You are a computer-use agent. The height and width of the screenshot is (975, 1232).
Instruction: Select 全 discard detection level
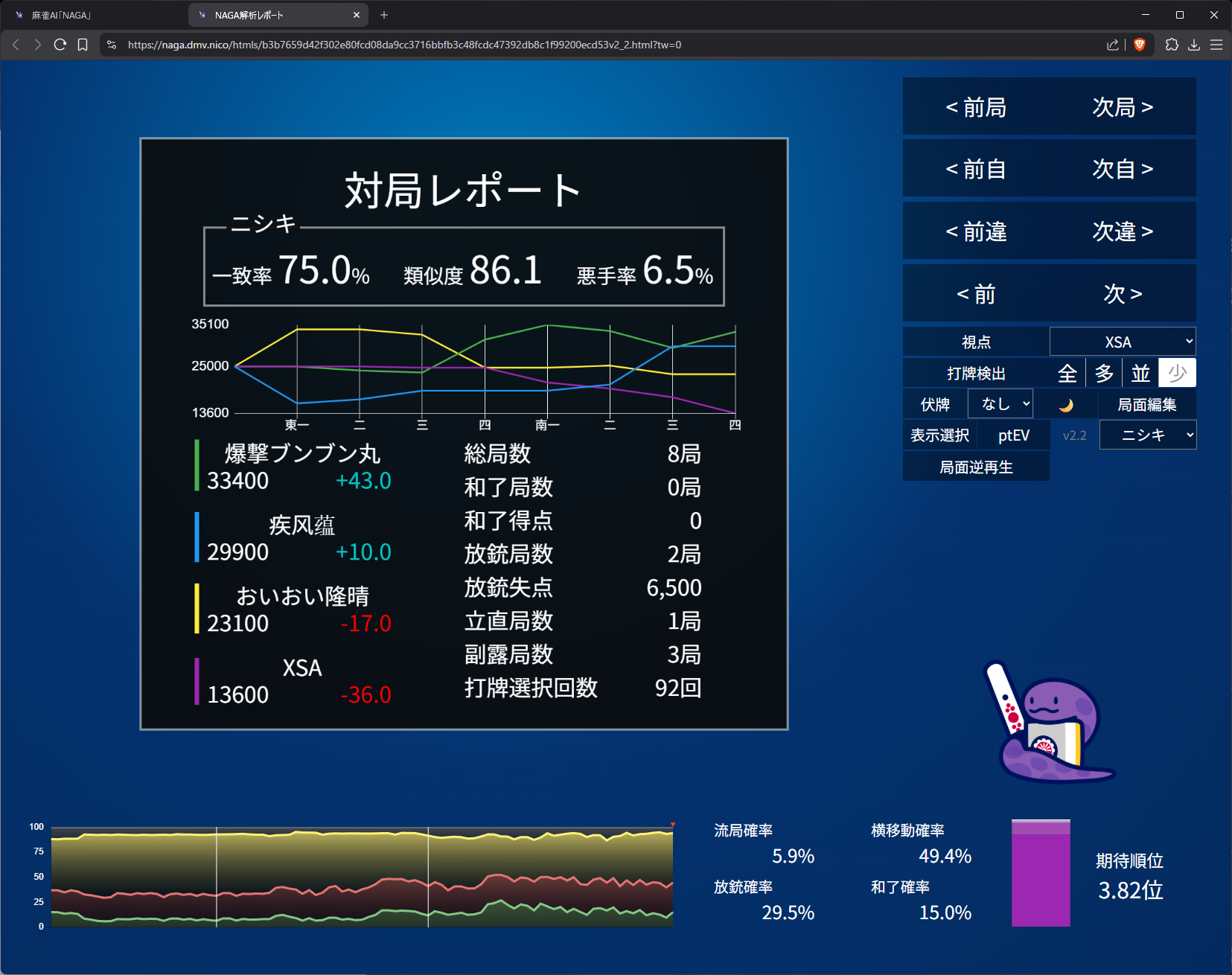tap(1067, 373)
